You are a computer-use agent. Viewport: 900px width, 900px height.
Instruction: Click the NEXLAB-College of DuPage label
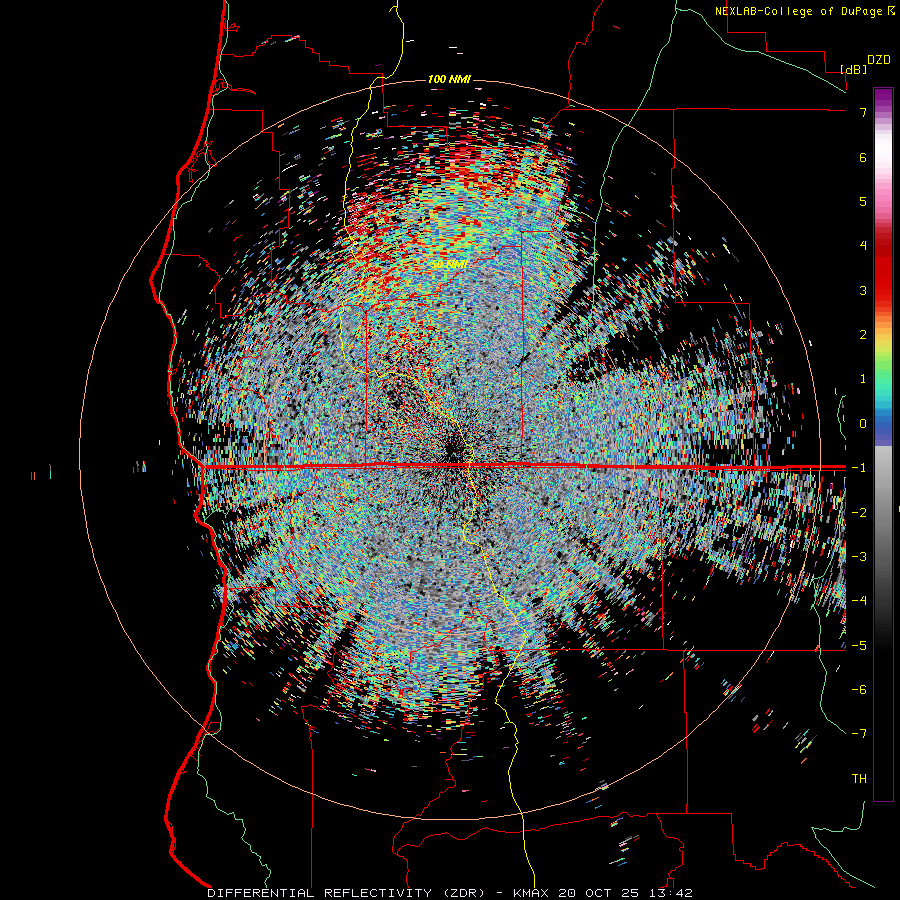click(x=798, y=11)
